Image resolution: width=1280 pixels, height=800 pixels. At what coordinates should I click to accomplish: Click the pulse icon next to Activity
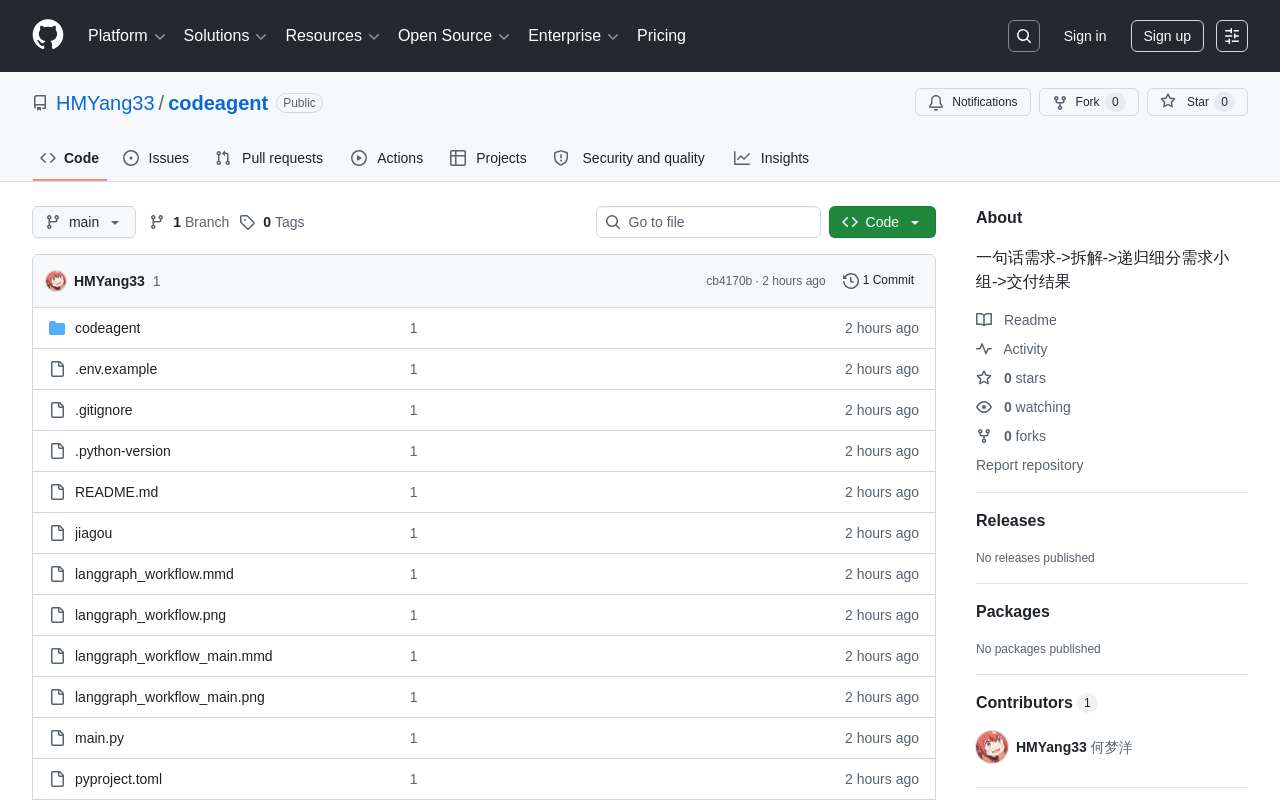click(984, 349)
